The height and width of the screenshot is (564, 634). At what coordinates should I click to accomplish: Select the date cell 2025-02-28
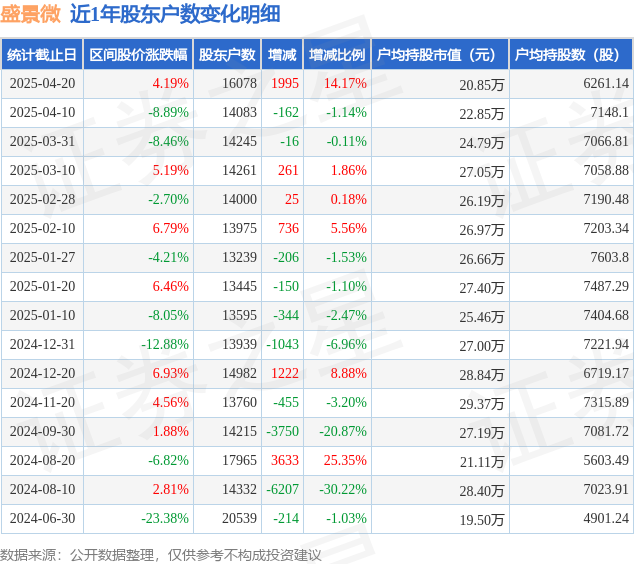pyautogui.click(x=42, y=199)
